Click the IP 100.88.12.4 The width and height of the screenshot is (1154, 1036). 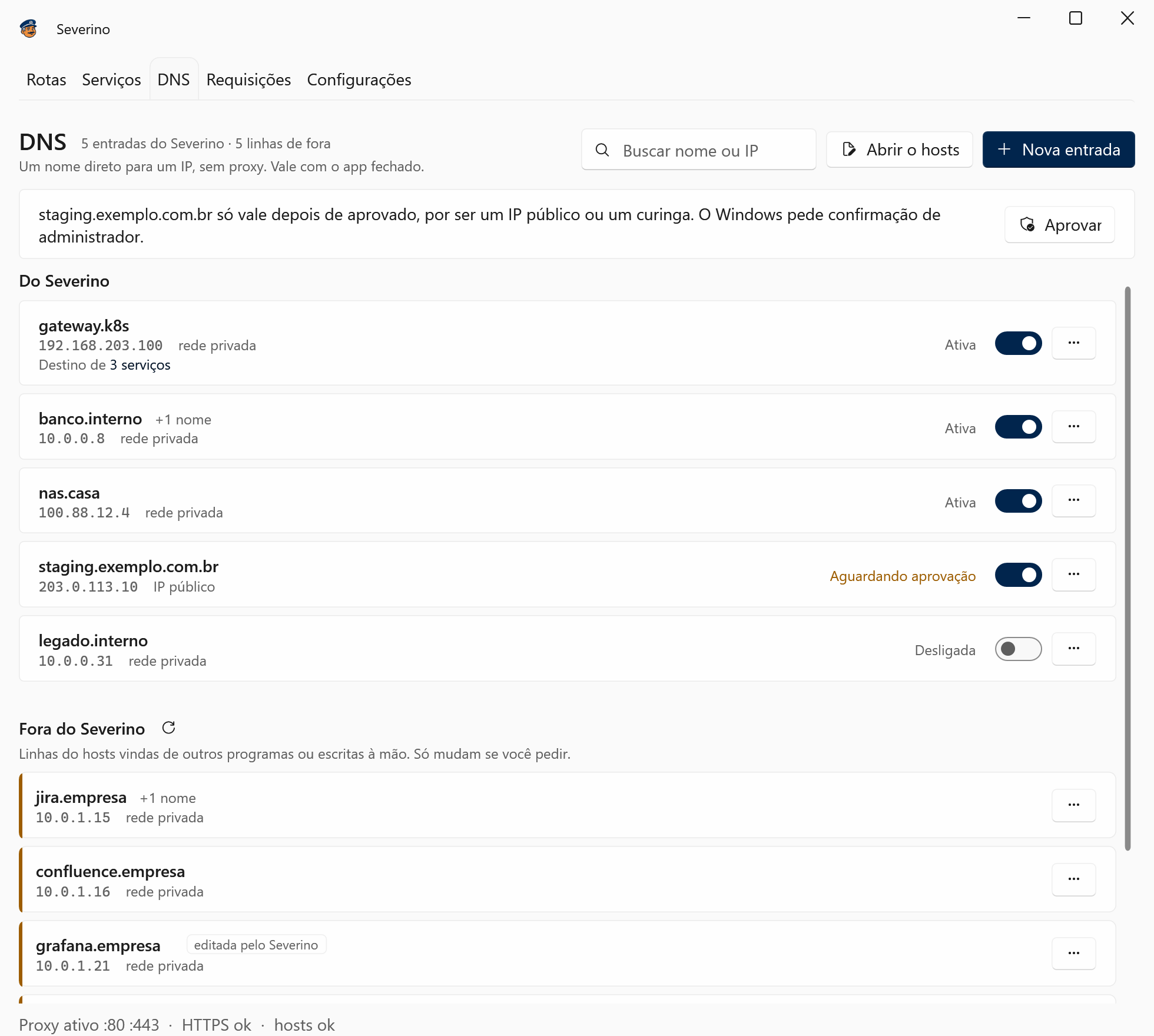point(84,513)
